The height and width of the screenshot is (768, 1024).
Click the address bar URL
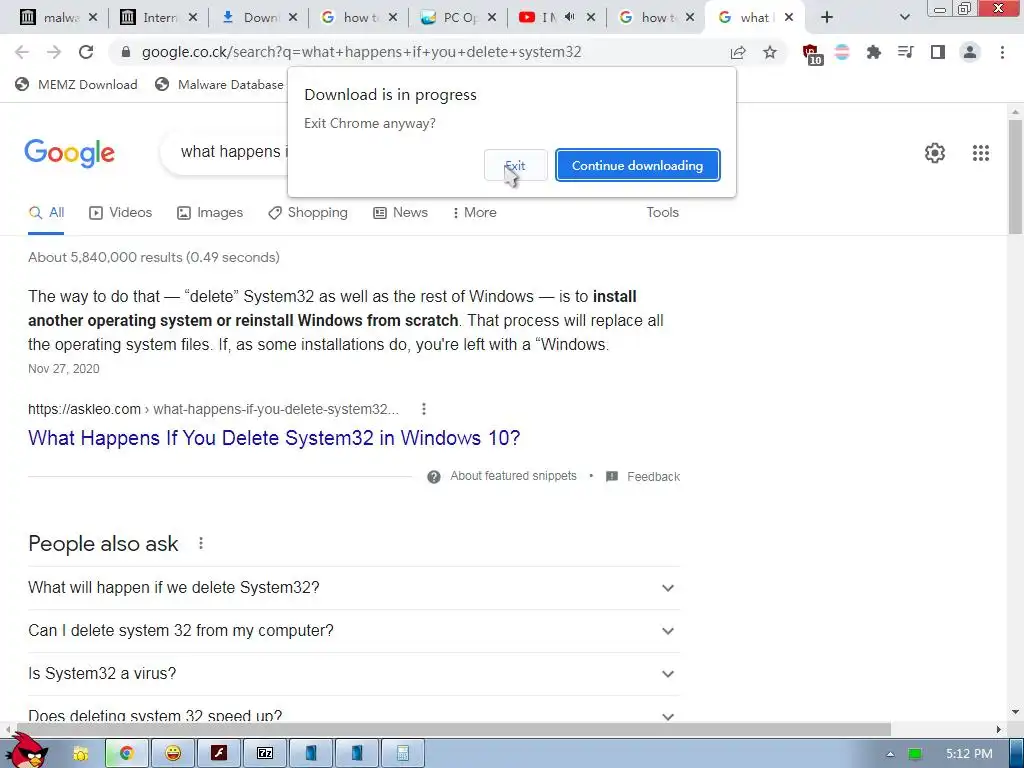pos(361,52)
